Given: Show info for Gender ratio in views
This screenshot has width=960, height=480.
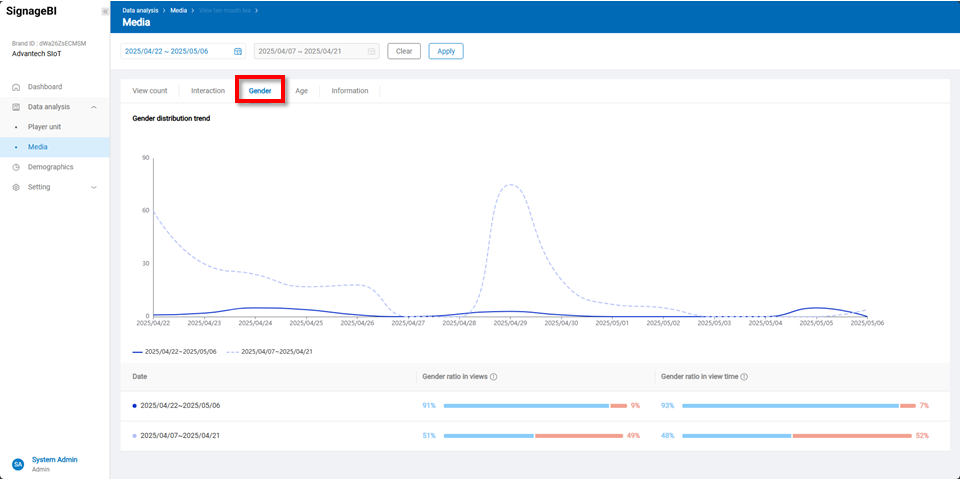Looking at the screenshot, I should click(495, 377).
